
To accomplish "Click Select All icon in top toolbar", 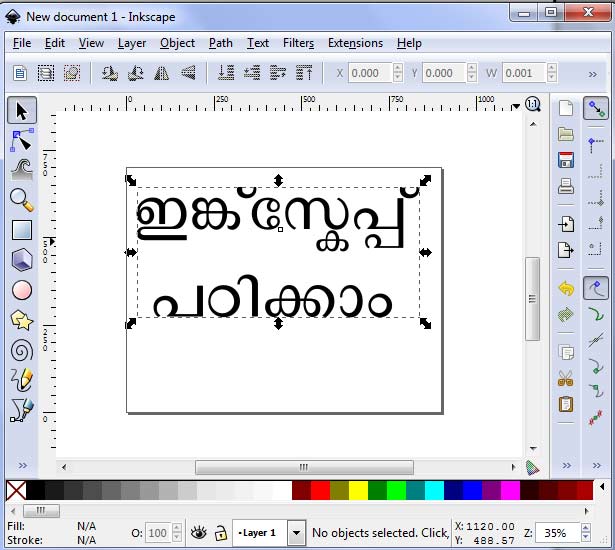I will 20,73.
